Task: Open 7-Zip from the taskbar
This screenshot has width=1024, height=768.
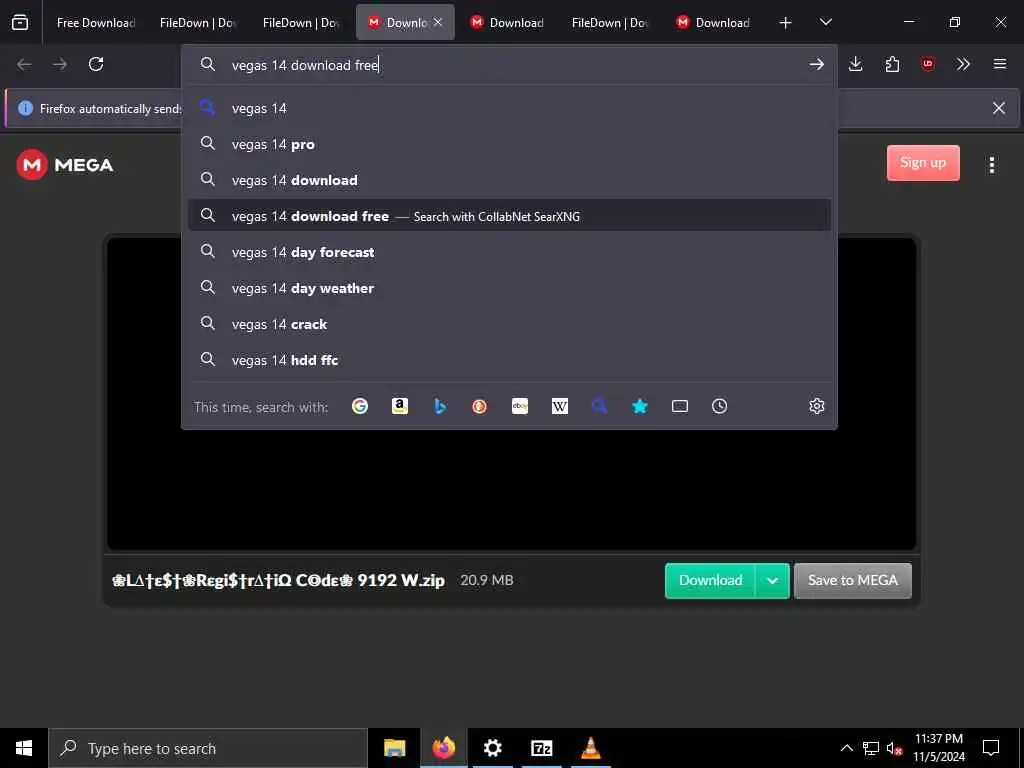Action: pos(541,748)
